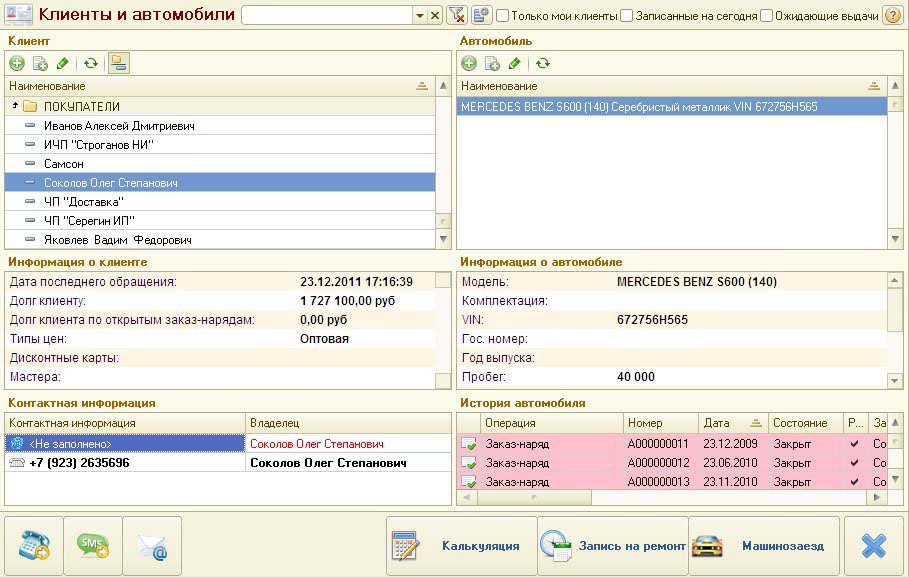The image size is (909, 578).
Task: Edit selected client with the pencil icon
Action: point(63,63)
